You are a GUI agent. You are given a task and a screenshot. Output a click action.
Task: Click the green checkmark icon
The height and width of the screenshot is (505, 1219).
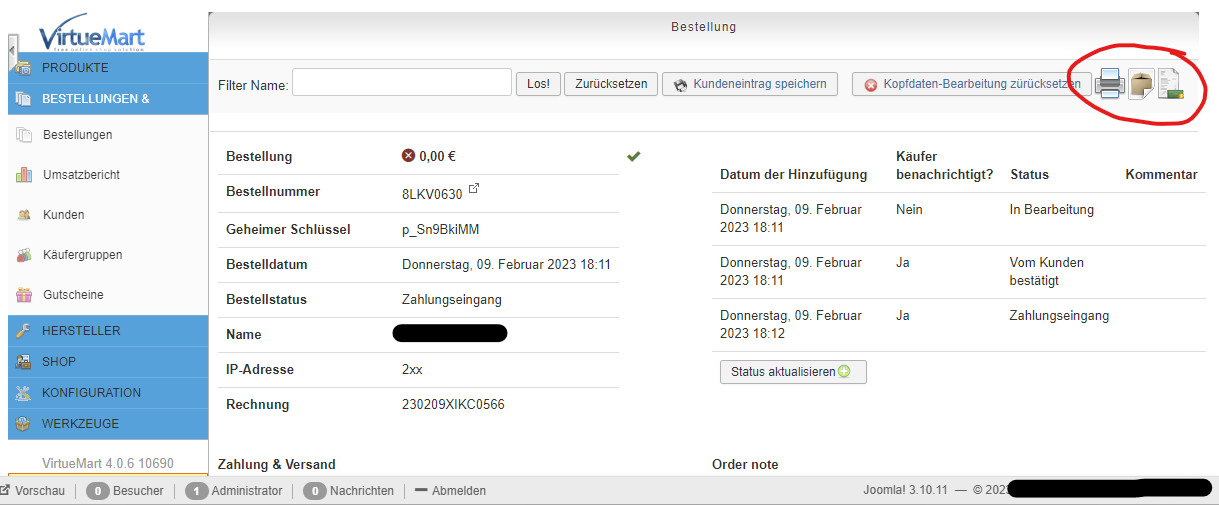tap(633, 156)
